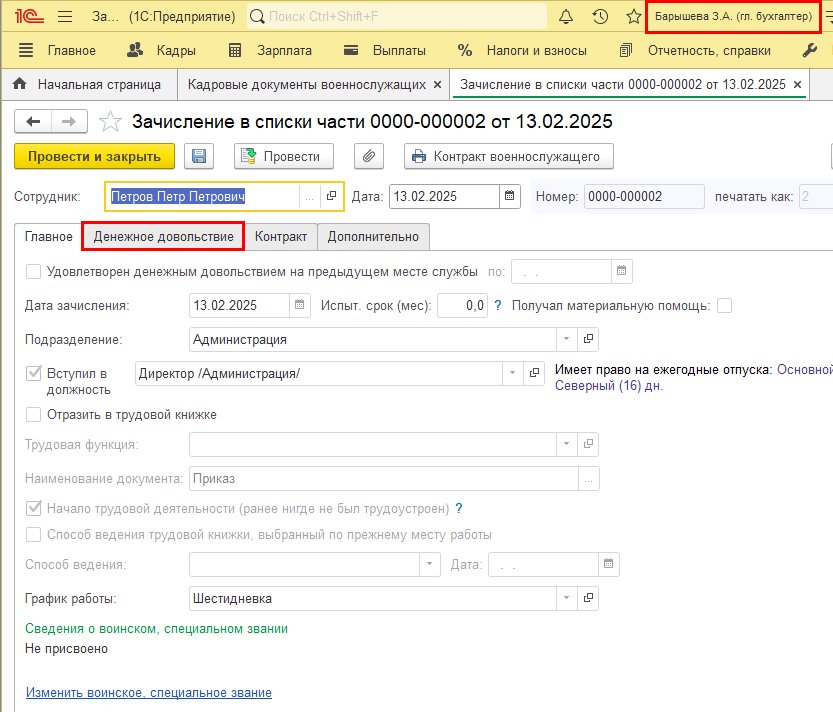Toggle Начало трудовой деятельности checkbox
This screenshot has width=833, height=712.
click(33, 508)
